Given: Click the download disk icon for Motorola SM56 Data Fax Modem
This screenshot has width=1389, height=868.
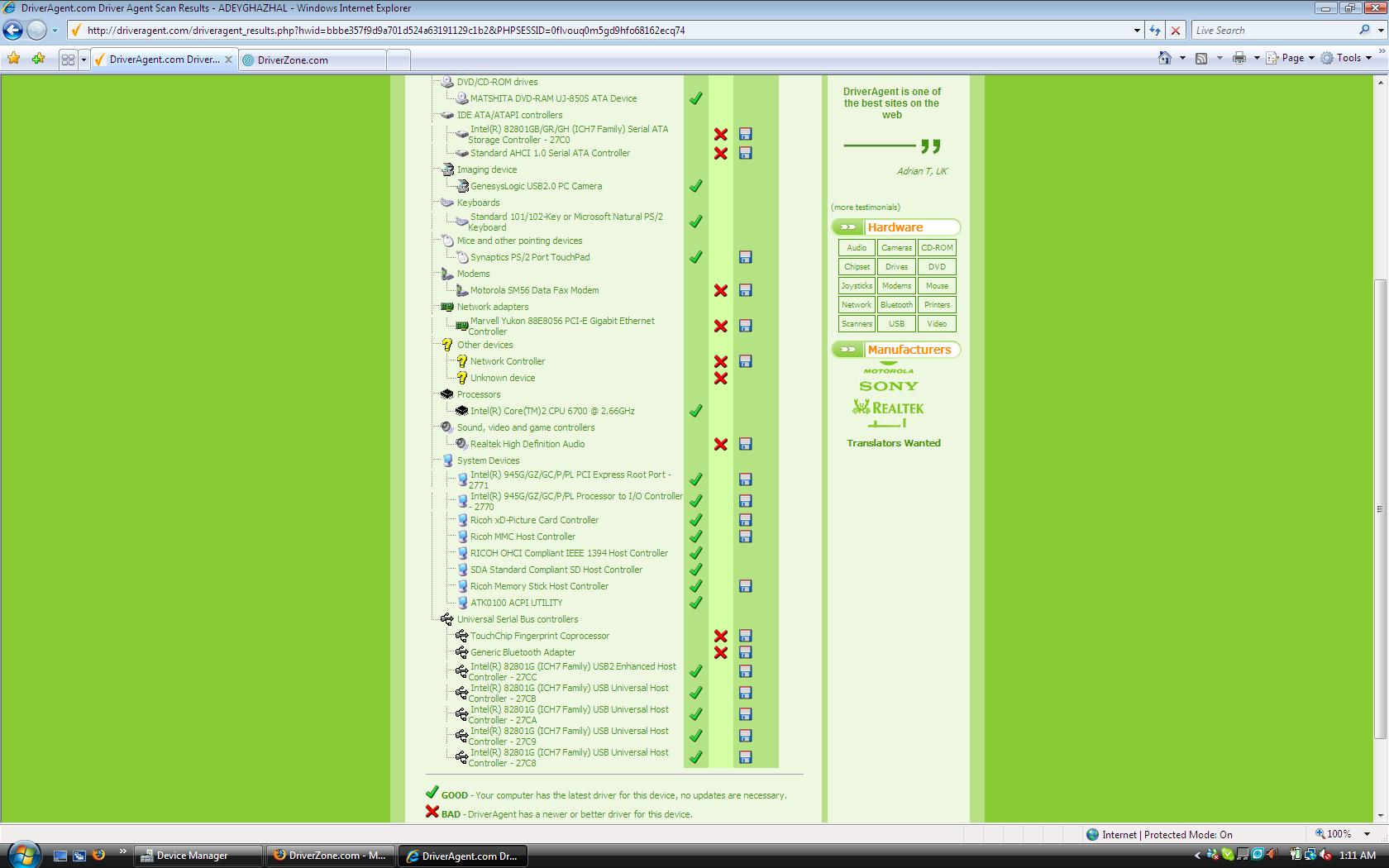Looking at the screenshot, I should [x=745, y=290].
